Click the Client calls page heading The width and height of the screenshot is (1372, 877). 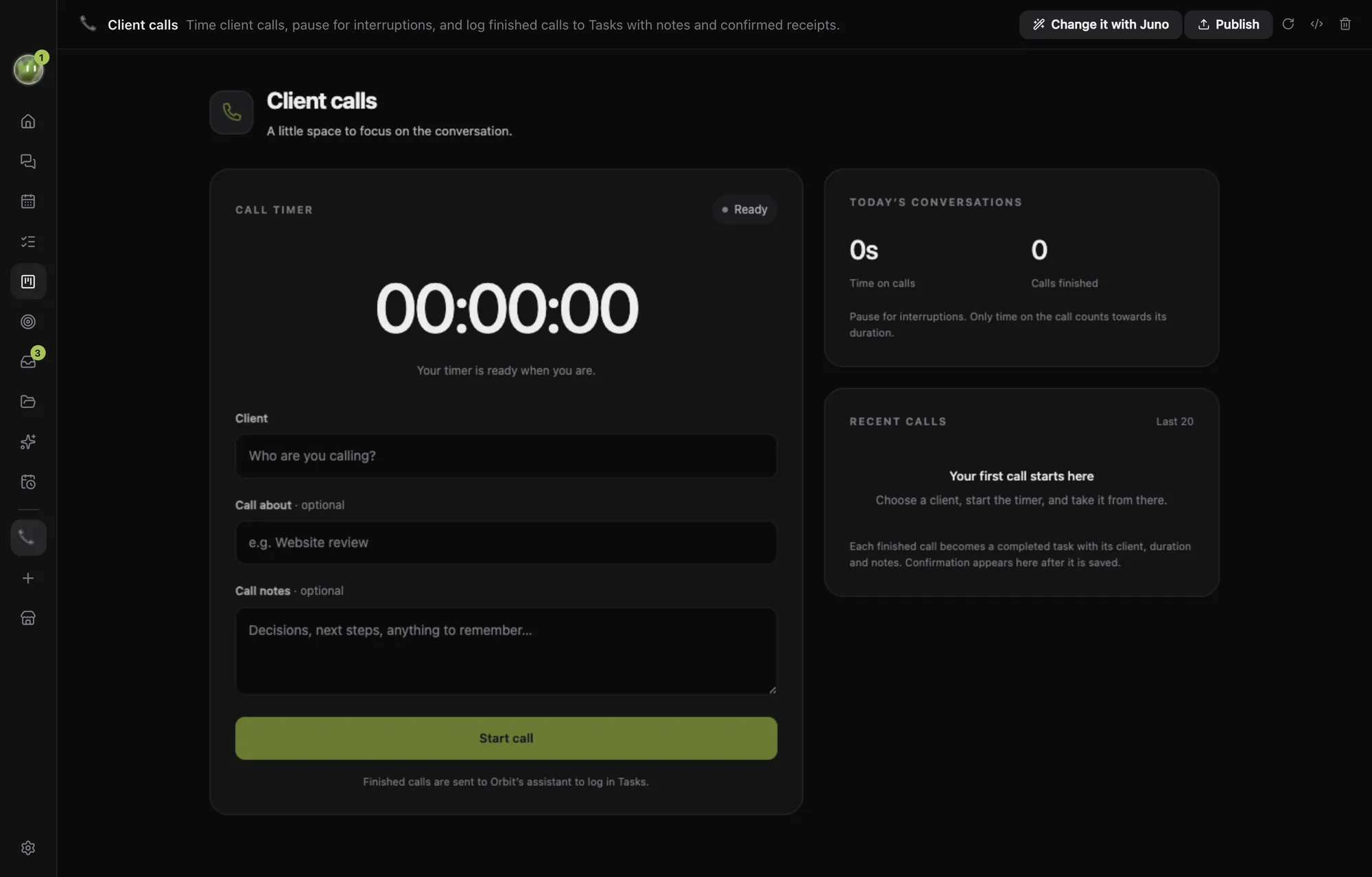(x=322, y=101)
